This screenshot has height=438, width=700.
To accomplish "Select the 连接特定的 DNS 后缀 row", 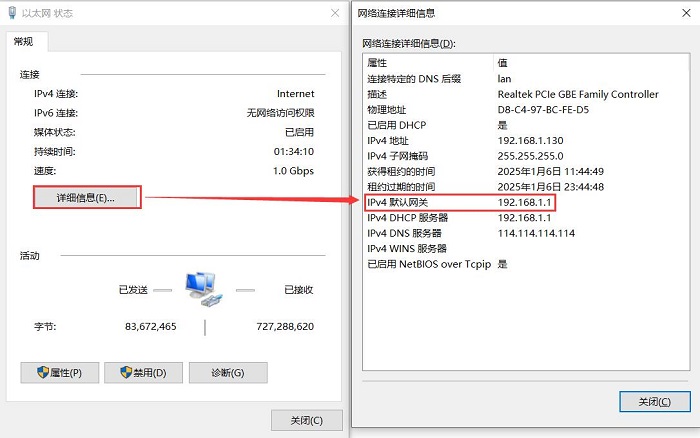I will click(526, 79).
